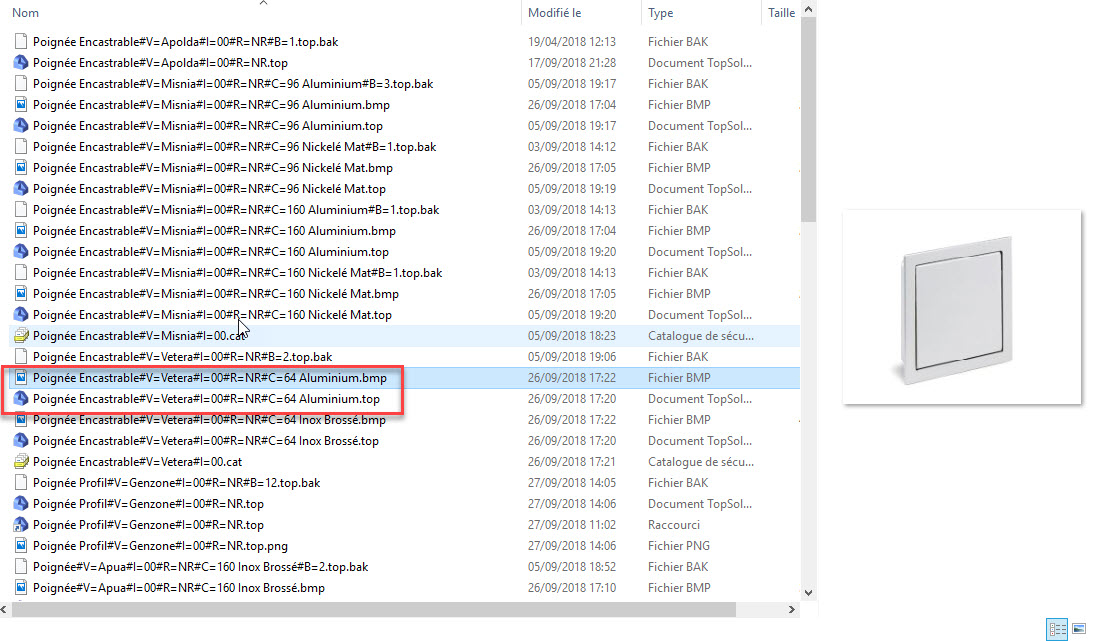Click the vertical scrollbar down arrow
Viewport: 1094px width, 641px height.
(808, 593)
